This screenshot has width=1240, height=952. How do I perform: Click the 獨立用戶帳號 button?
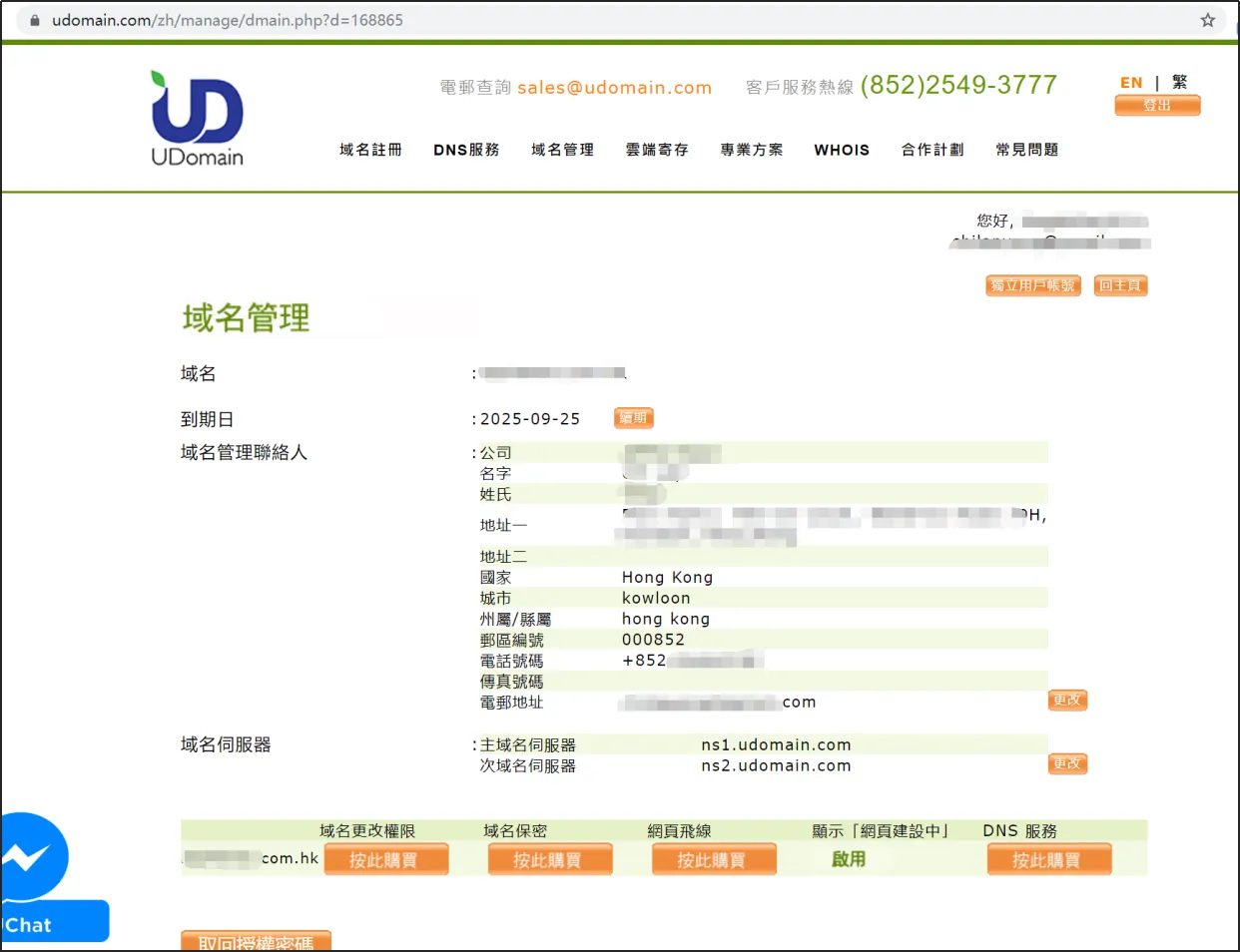pos(1032,285)
